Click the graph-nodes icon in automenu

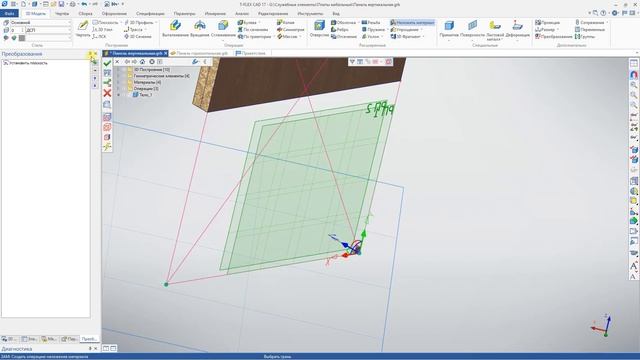pyautogui.click(x=107, y=83)
